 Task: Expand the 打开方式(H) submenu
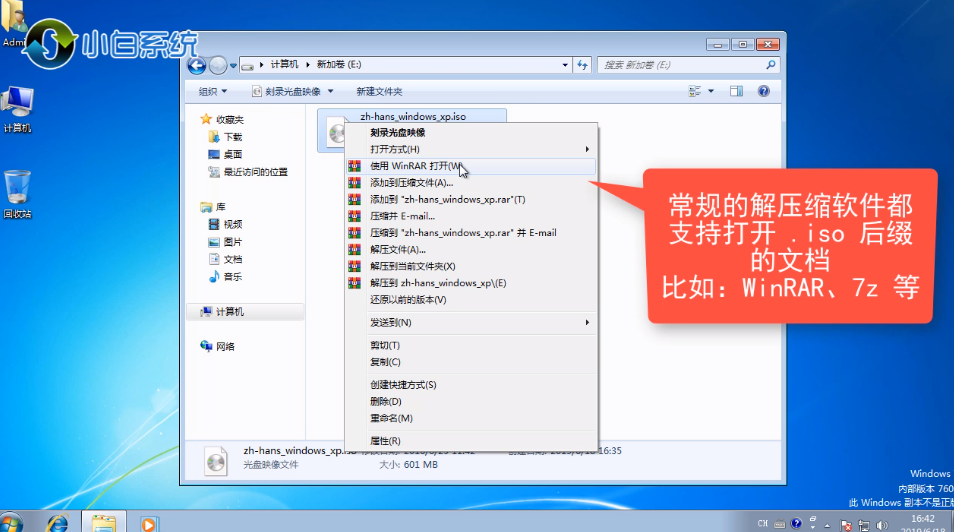[x=470, y=149]
